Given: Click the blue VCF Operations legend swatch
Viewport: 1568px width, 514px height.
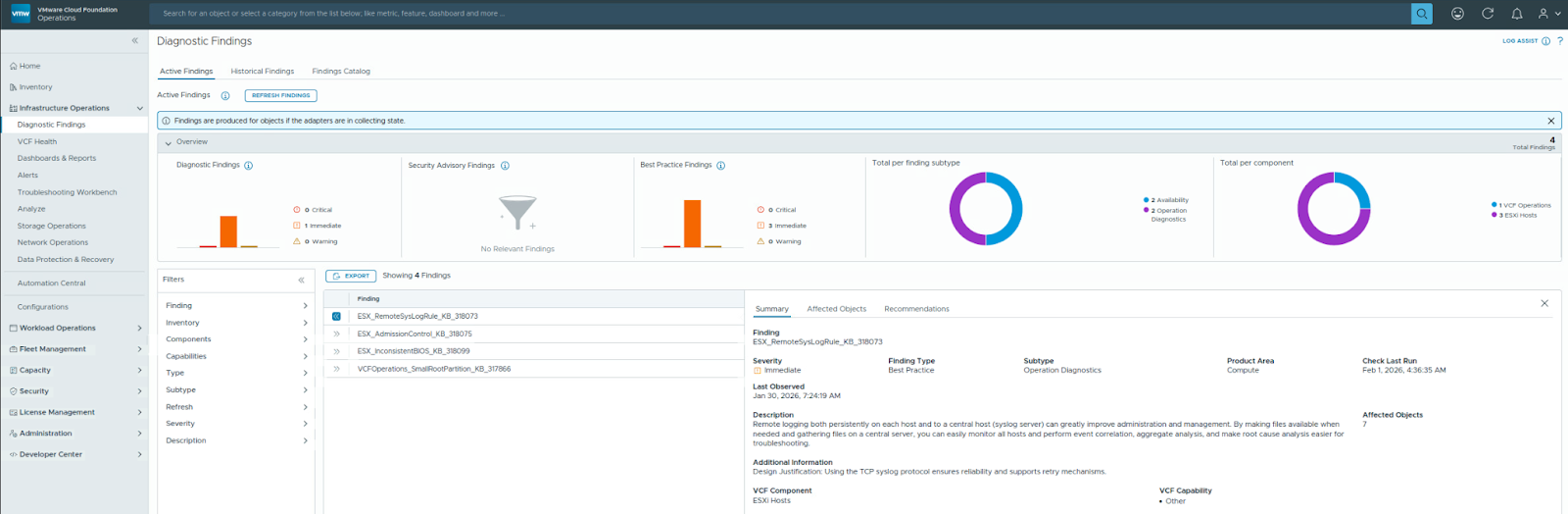Looking at the screenshot, I should pyautogui.click(x=1494, y=205).
